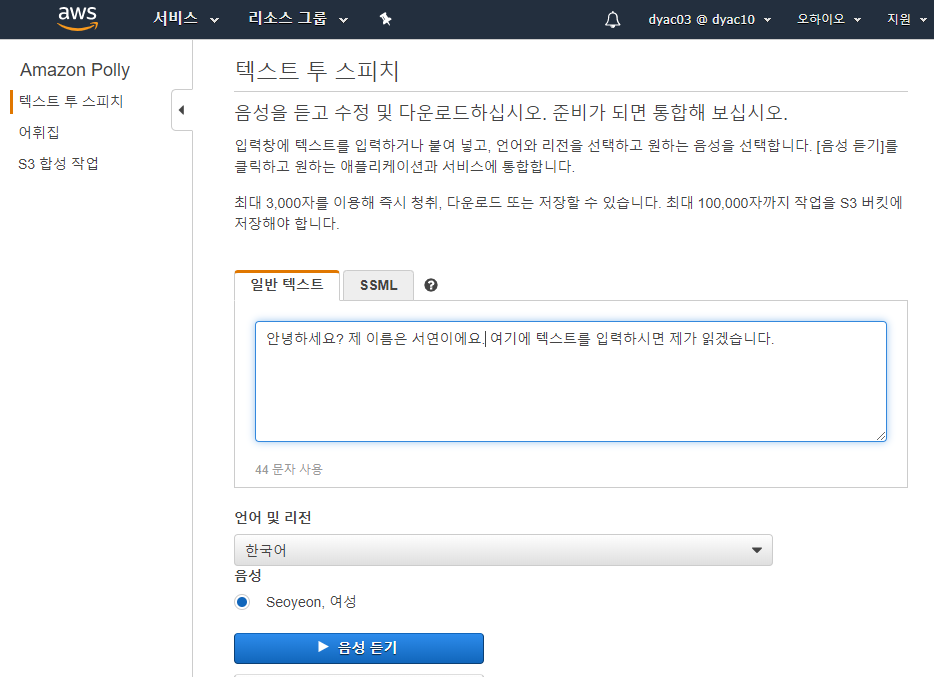Open S3 합성 작업 in the sidebar
The image size is (934, 677).
pyautogui.click(x=58, y=164)
